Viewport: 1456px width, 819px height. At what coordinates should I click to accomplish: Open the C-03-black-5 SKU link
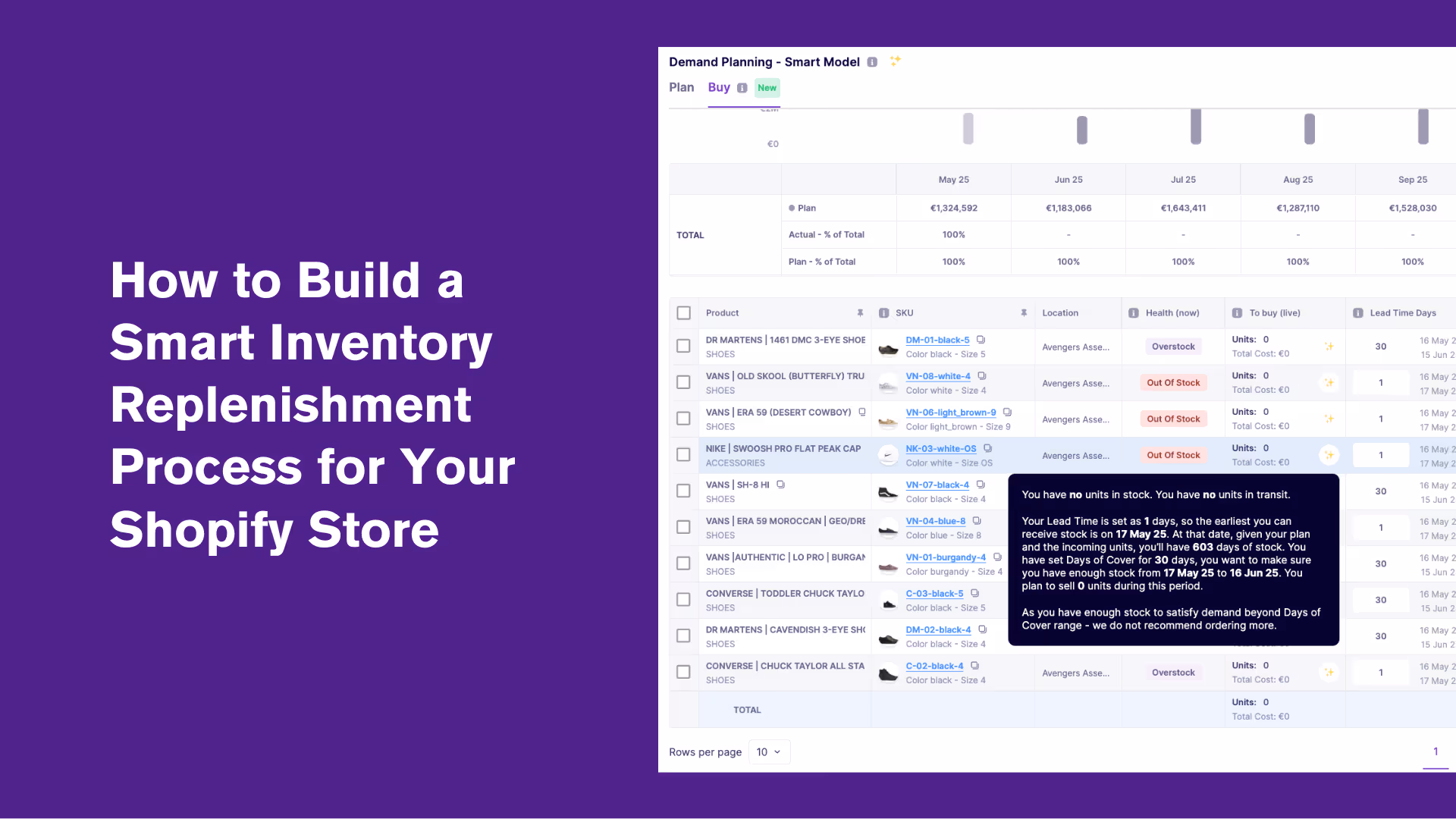(934, 594)
